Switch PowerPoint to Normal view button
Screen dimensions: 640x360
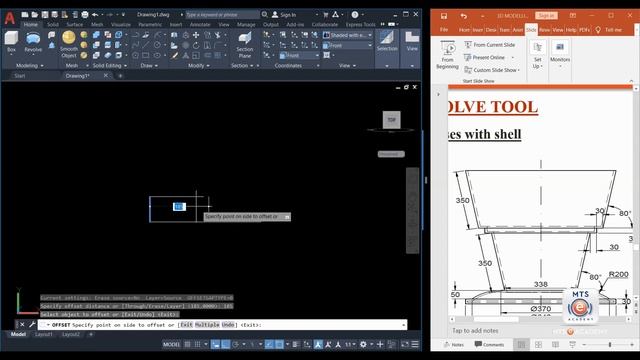(x=521, y=344)
